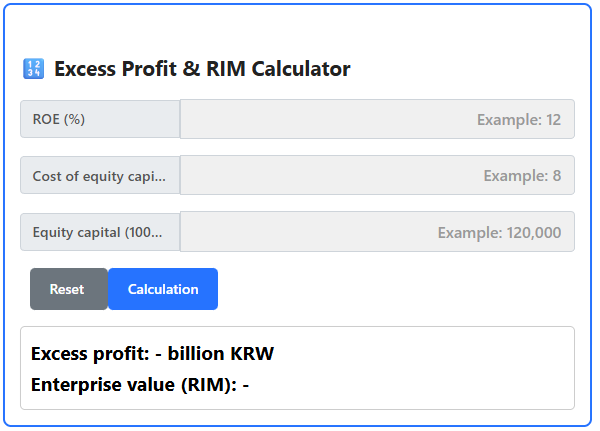Image resolution: width=600 pixels, height=431 pixels.
Task: Run the RIM computation with the Calculation button
Action: click(163, 289)
